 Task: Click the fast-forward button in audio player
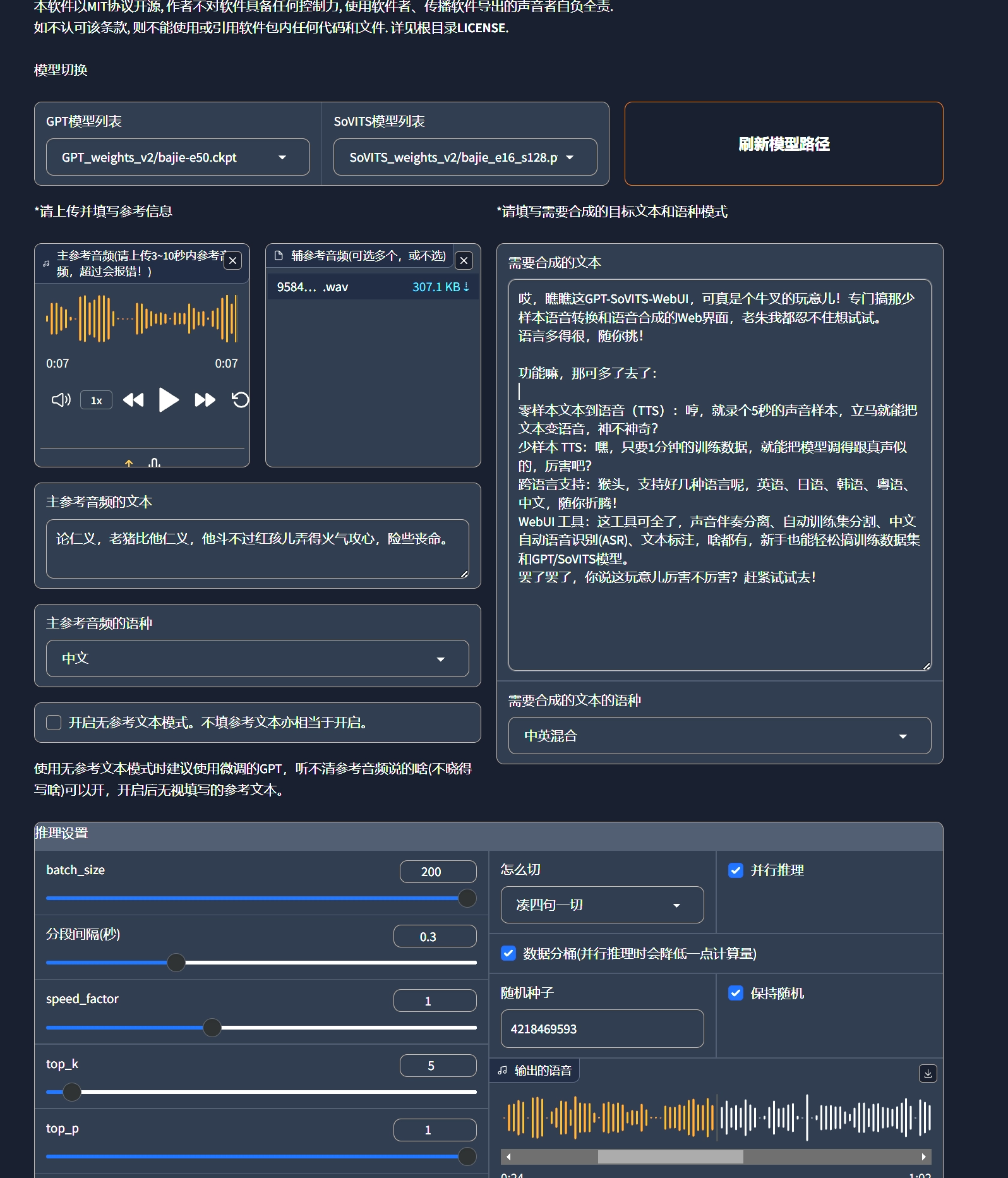pyautogui.click(x=205, y=400)
